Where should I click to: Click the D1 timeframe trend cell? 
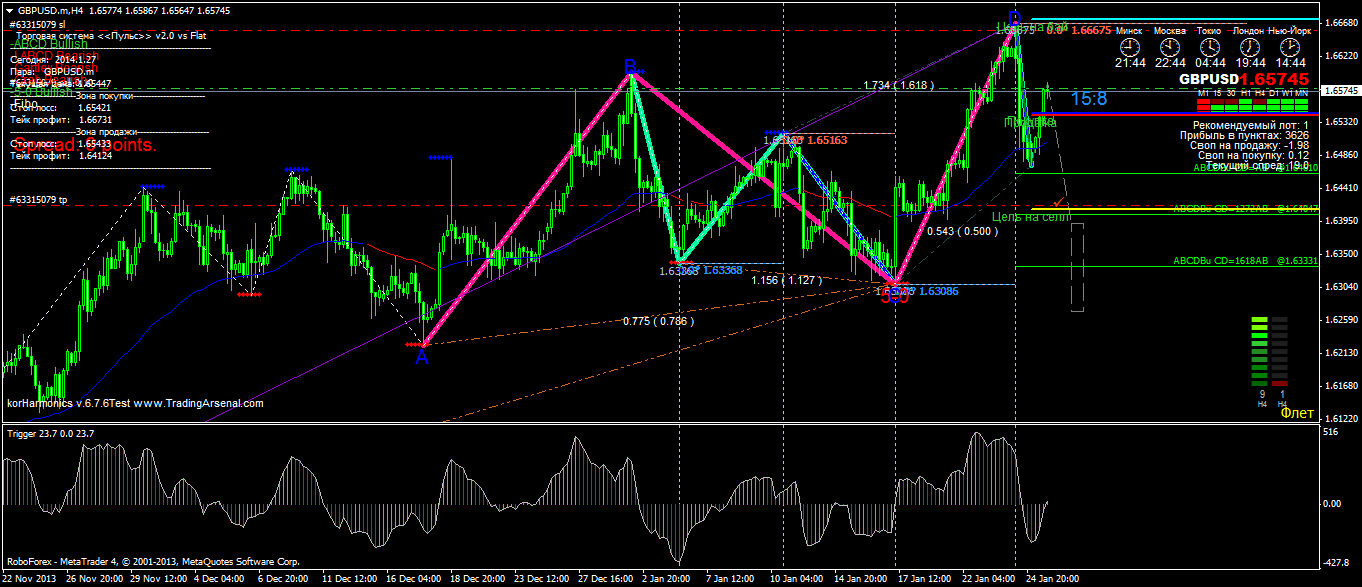[x=1273, y=103]
